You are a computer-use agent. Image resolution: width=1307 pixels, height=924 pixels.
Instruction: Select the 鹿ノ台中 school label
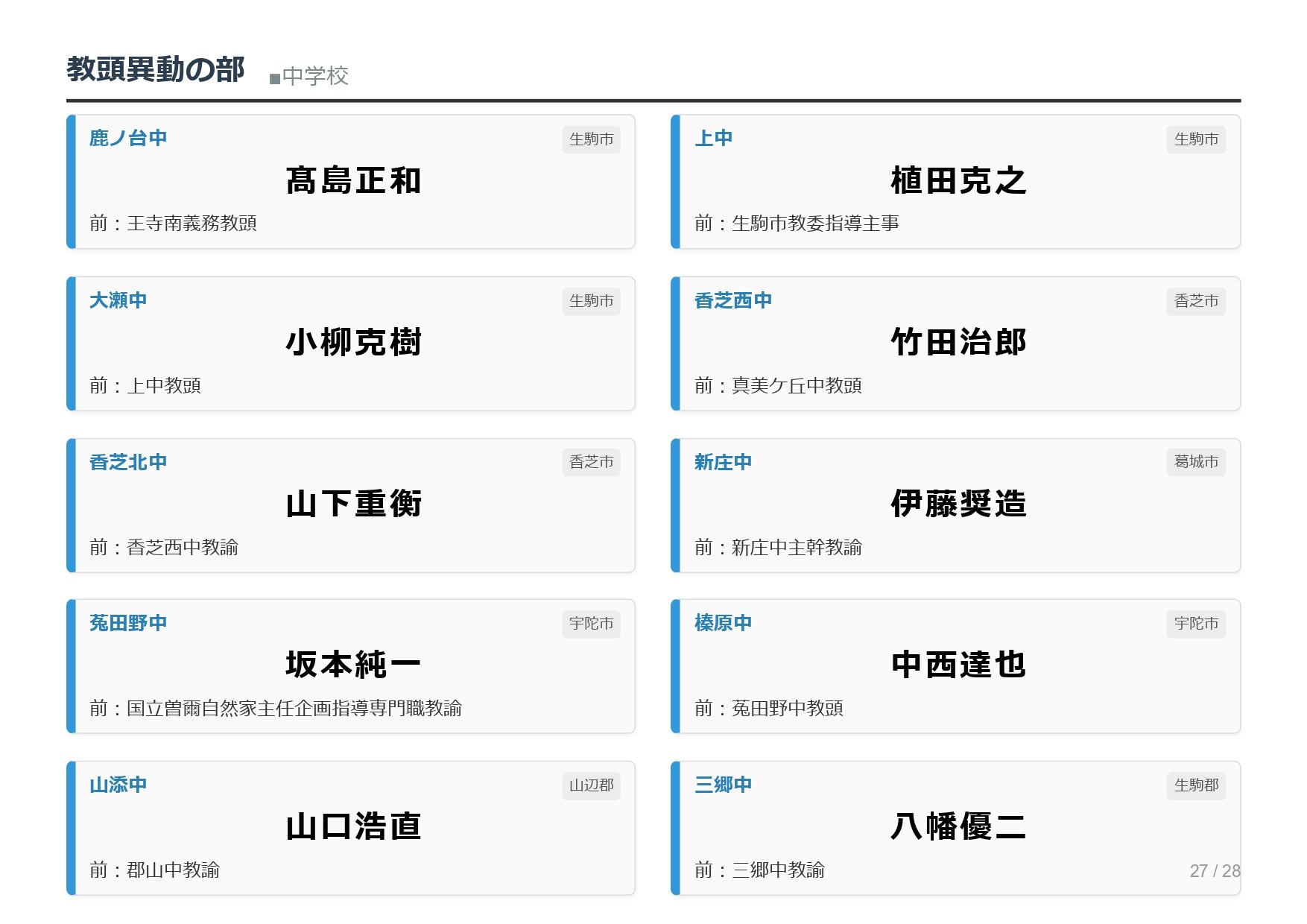127,139
